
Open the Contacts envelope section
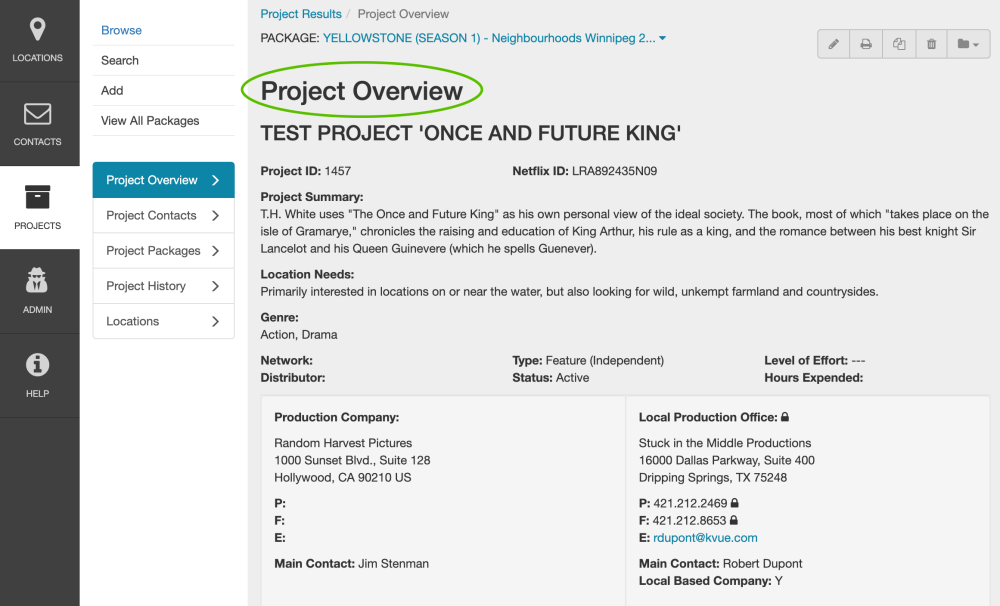coord(38,124)
